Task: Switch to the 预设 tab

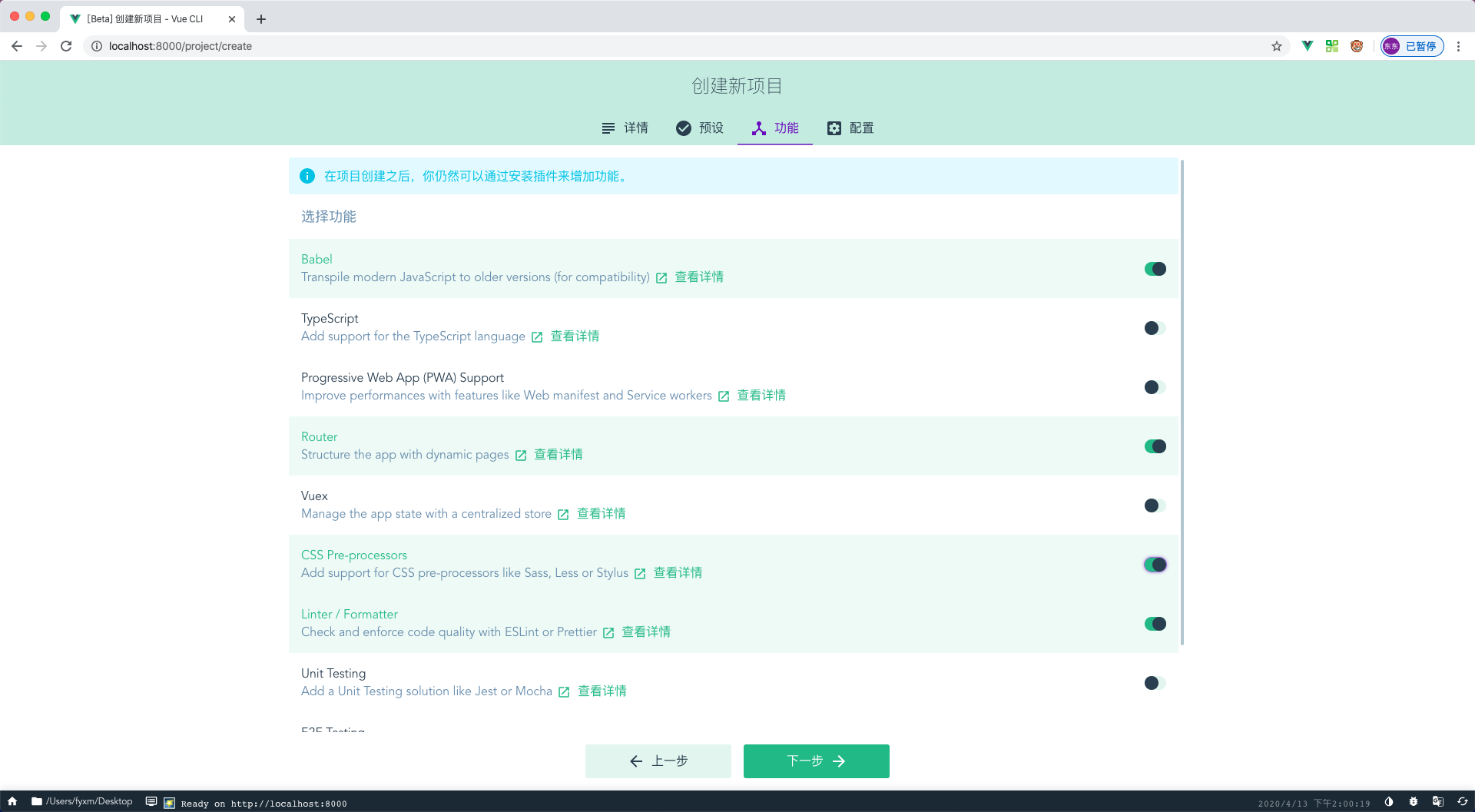Action: click(700, 128)
